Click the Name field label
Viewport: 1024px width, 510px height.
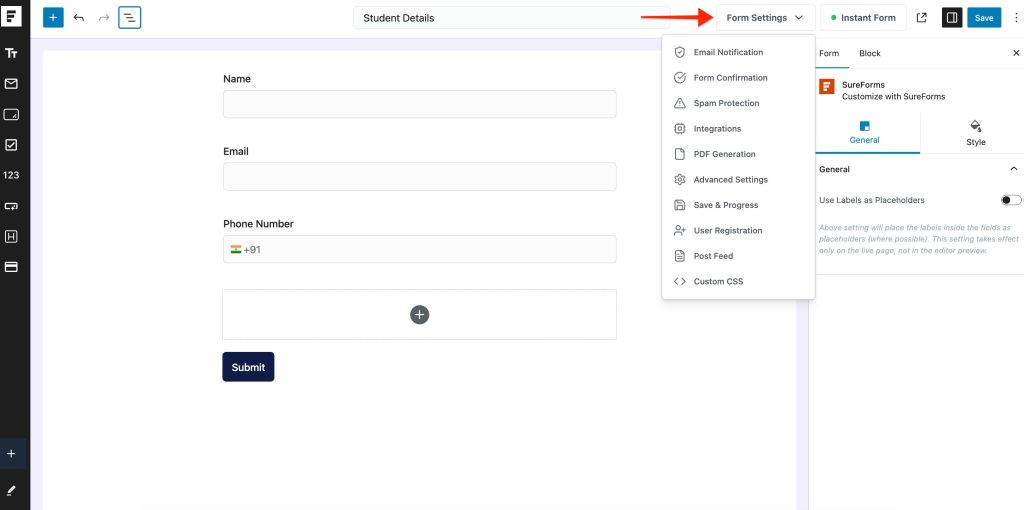pyautogui.click(x=236, y=79)
